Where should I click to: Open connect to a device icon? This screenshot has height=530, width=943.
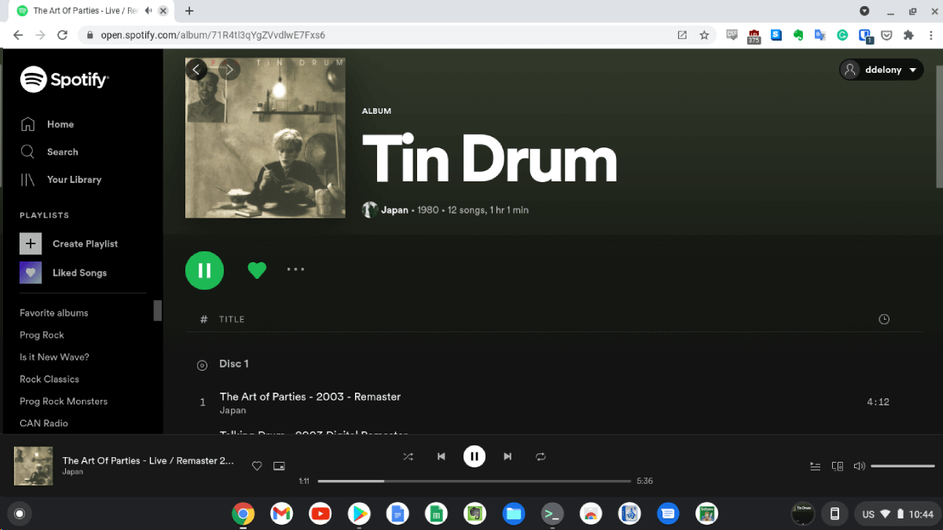coord(837,466)
